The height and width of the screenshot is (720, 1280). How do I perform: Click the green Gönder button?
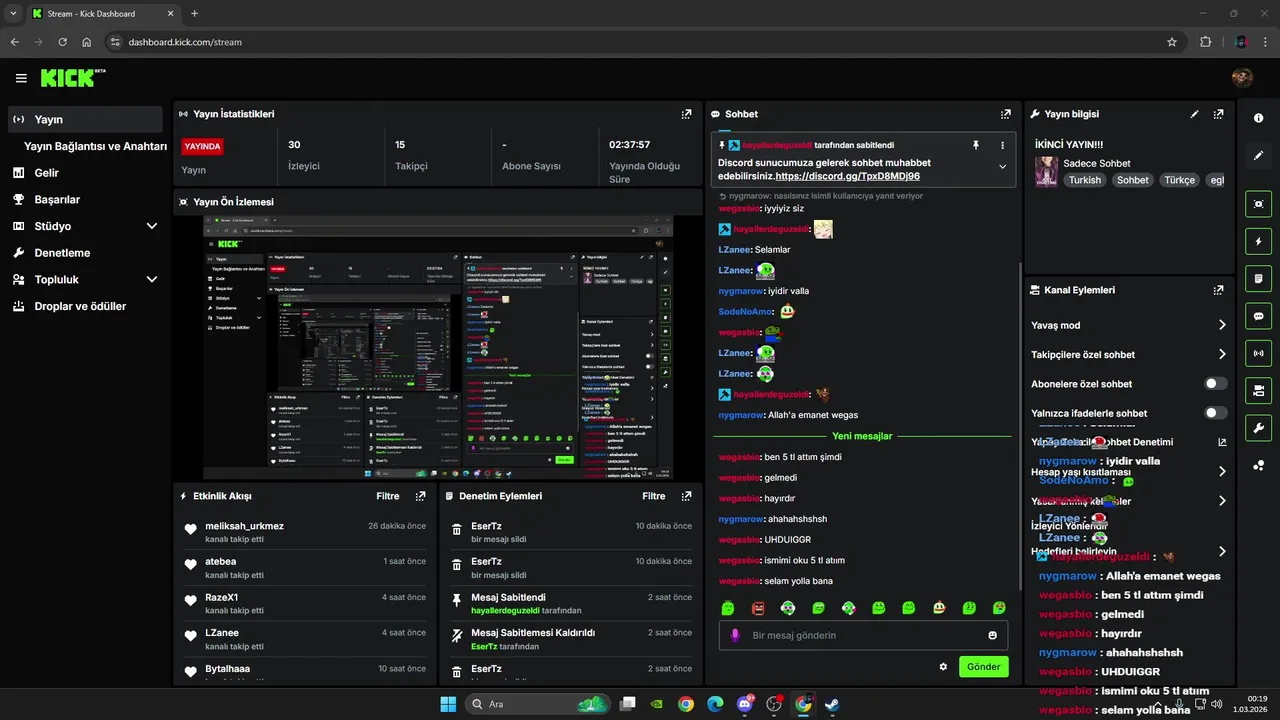tap(983, 666)
